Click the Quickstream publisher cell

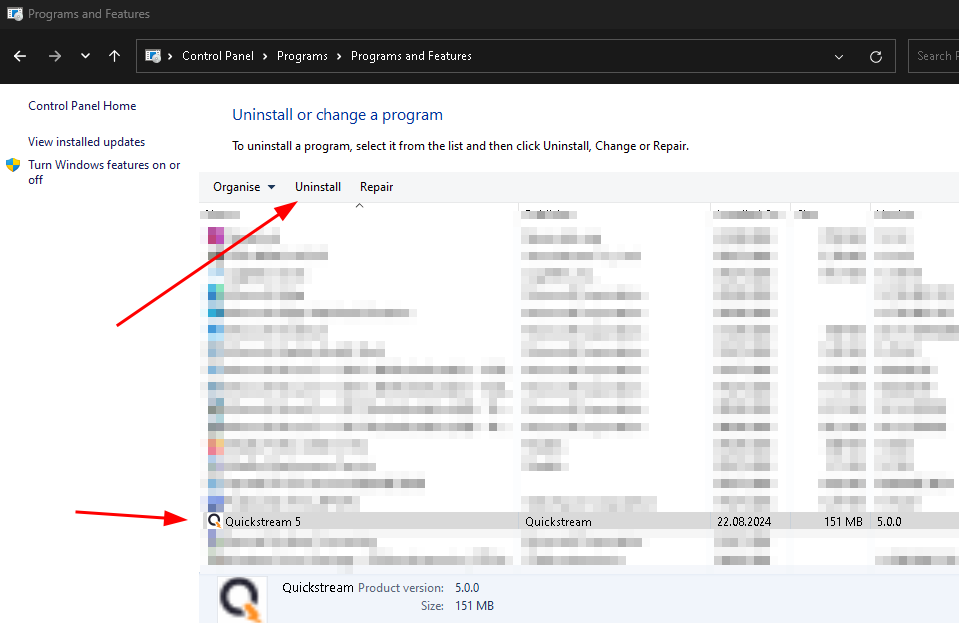tap(558, 522)
